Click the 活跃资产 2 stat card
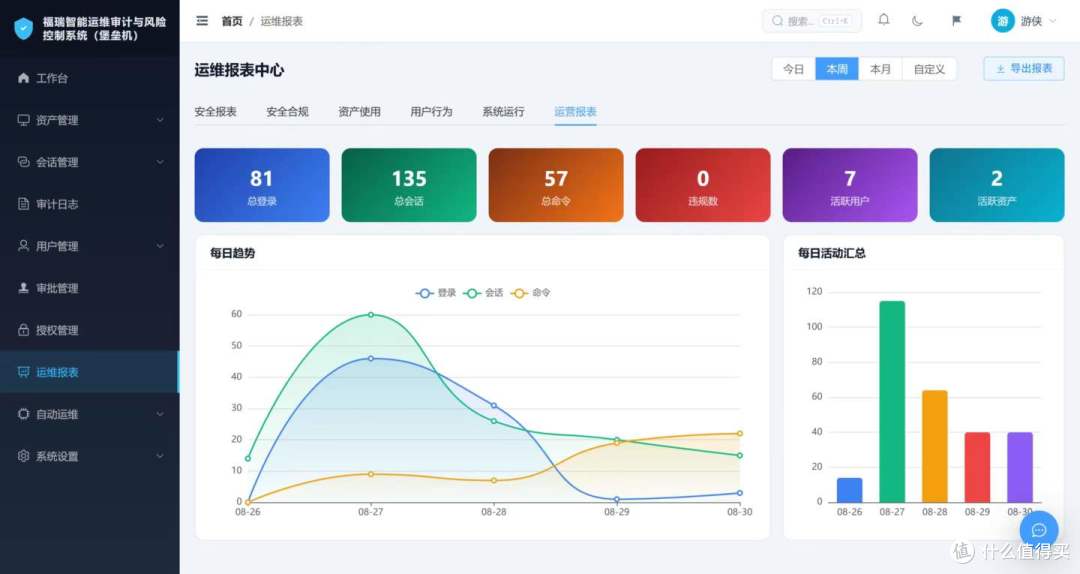 click(x=997, y=185)
